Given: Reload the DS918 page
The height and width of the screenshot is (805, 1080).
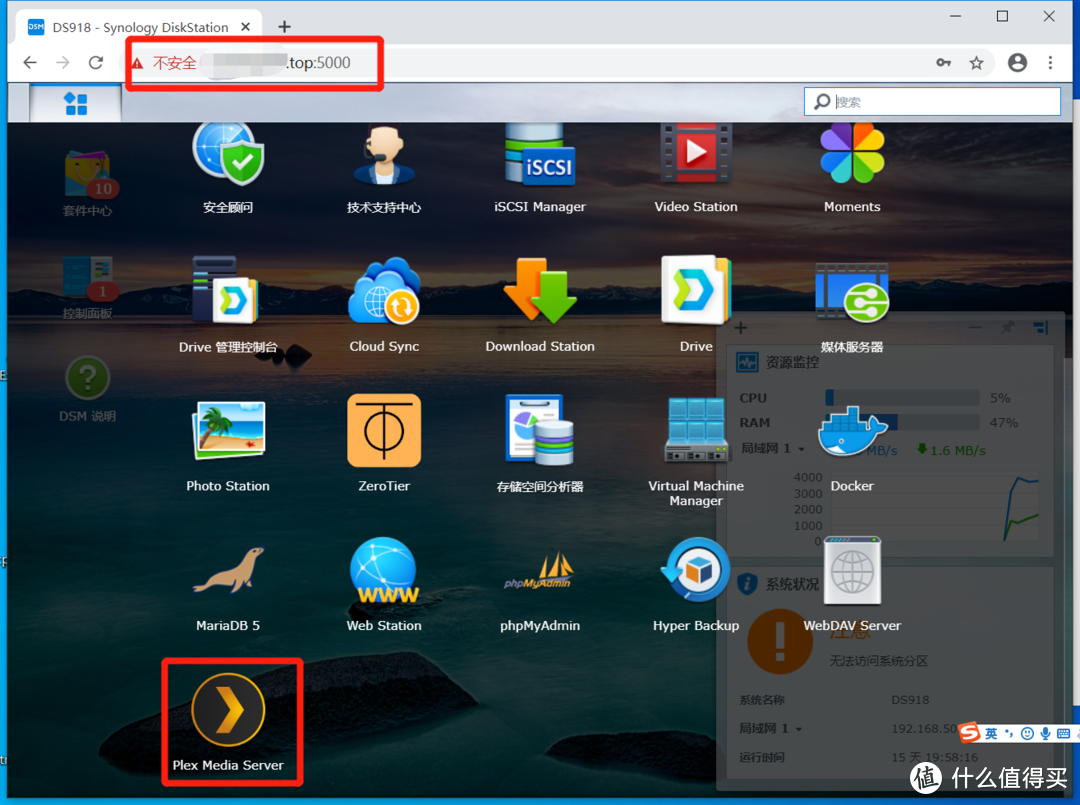Looking at the screenshot, I should [96, 63].
